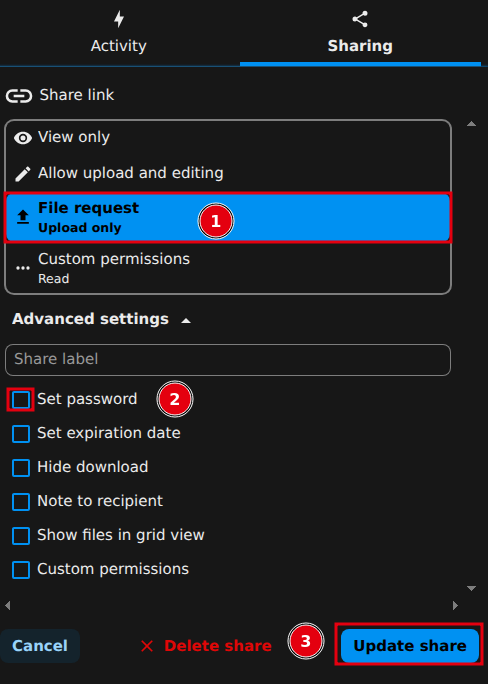Tick the Set expiration date checkbox
The image size is (488, 684).
click(21, 434)
